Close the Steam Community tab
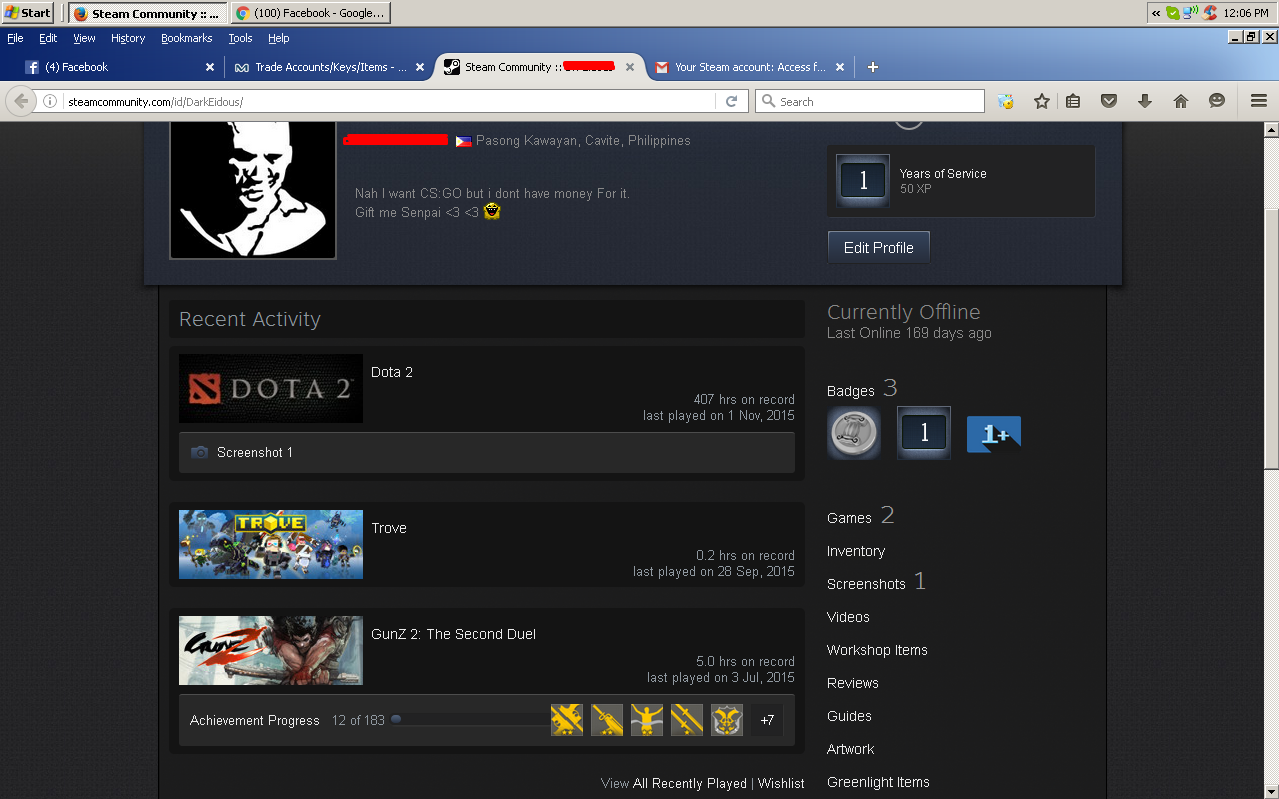 pyautogui.click(x=630, y=67)
